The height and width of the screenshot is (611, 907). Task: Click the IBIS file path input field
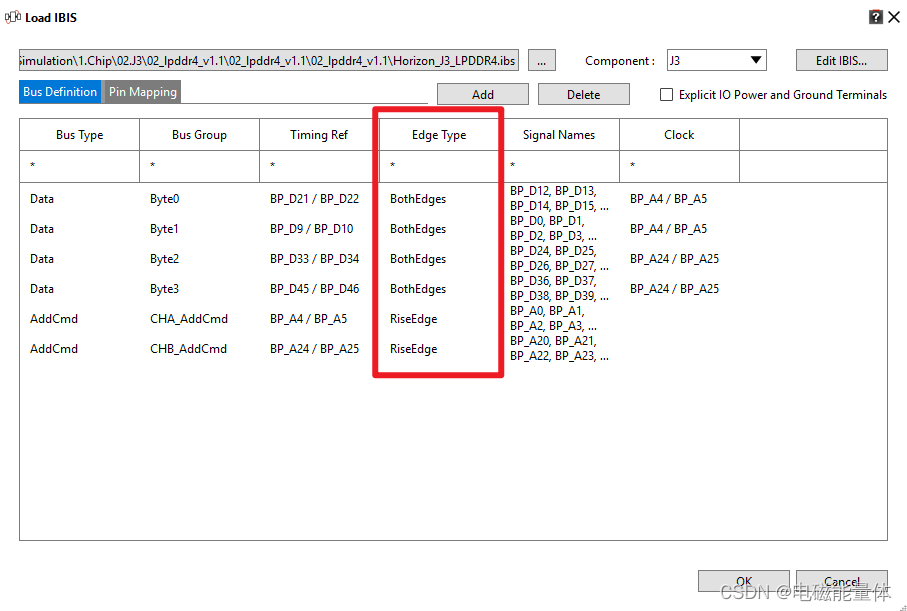point(265,60)
